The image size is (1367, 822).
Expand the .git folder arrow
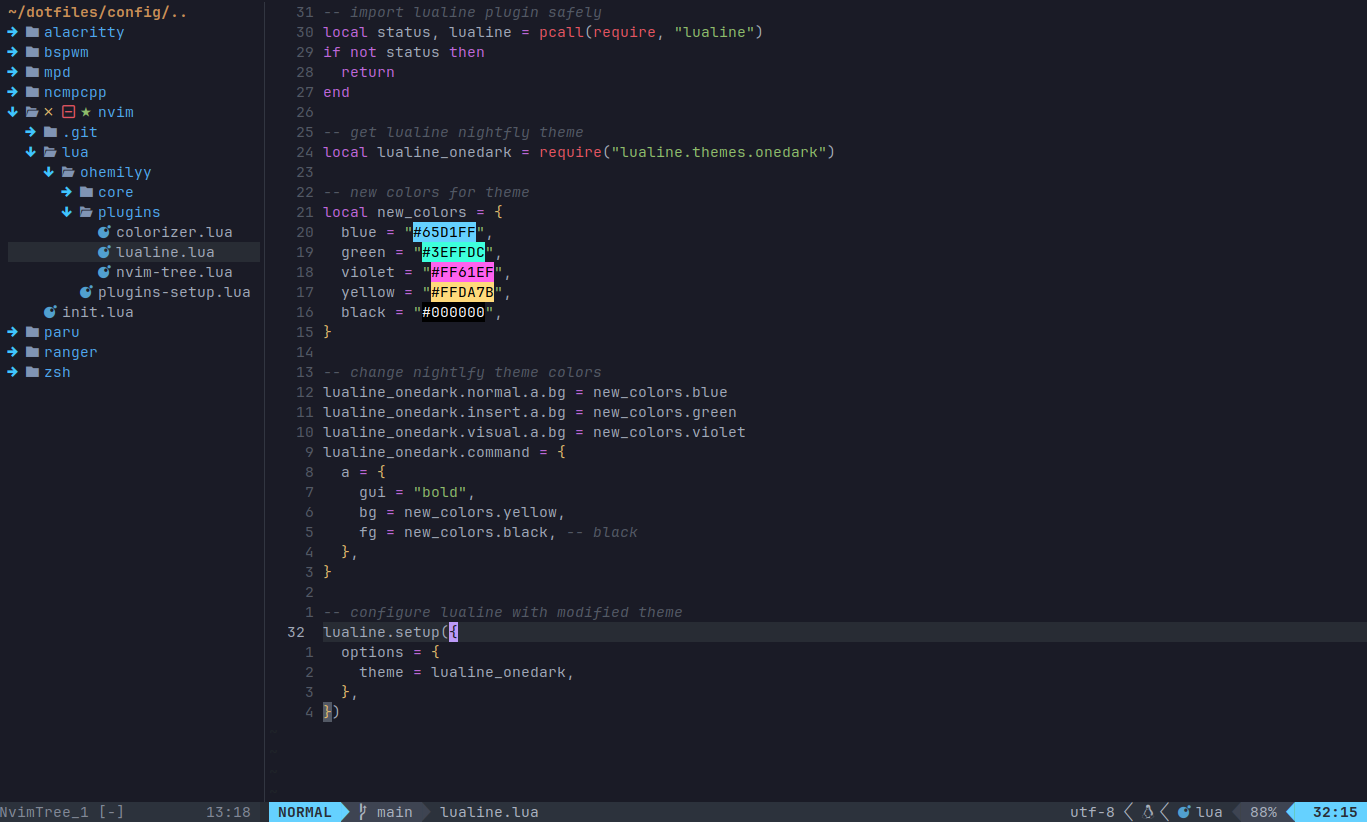tap(31, 132)
